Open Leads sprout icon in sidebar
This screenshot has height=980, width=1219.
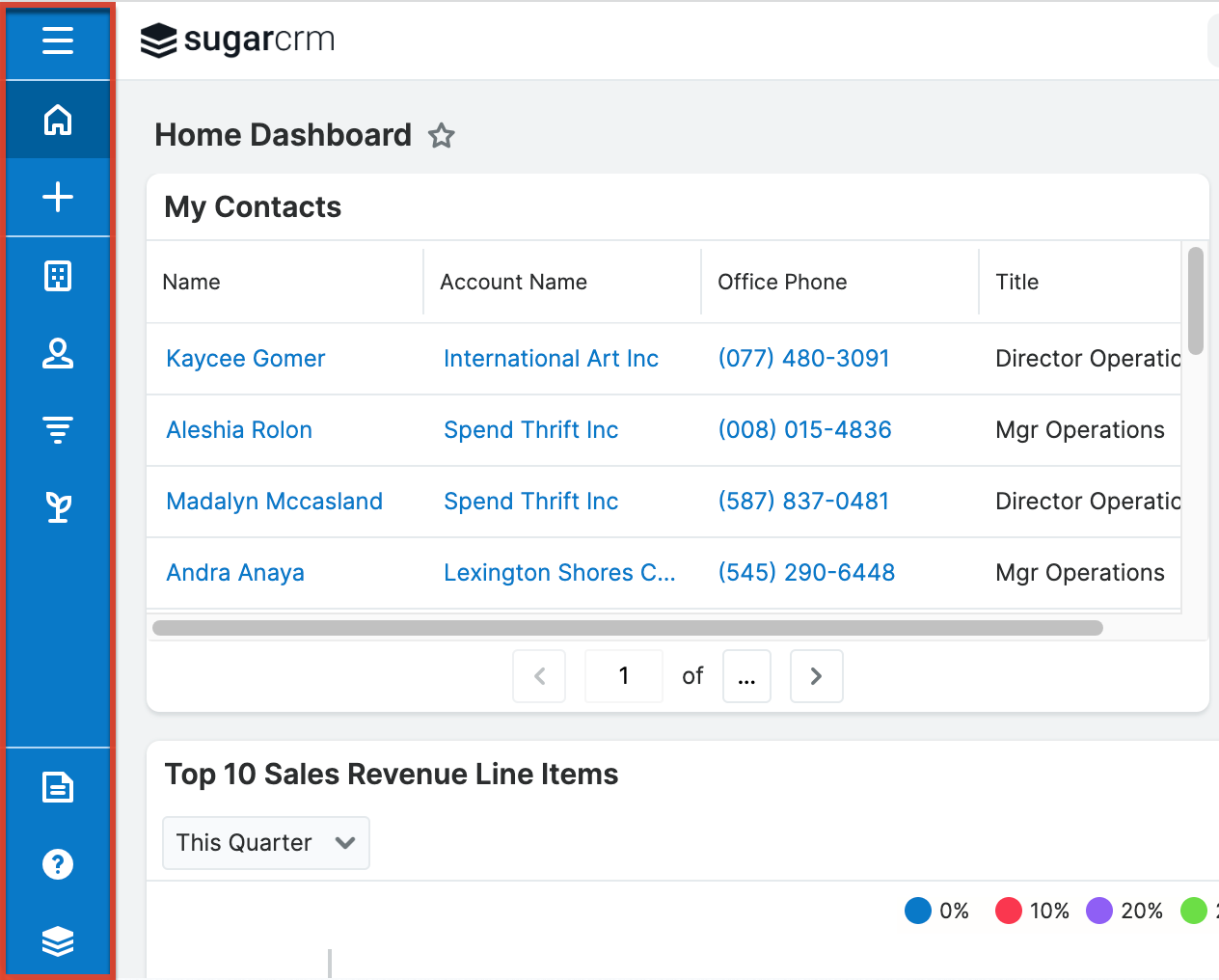coord(58,506)
